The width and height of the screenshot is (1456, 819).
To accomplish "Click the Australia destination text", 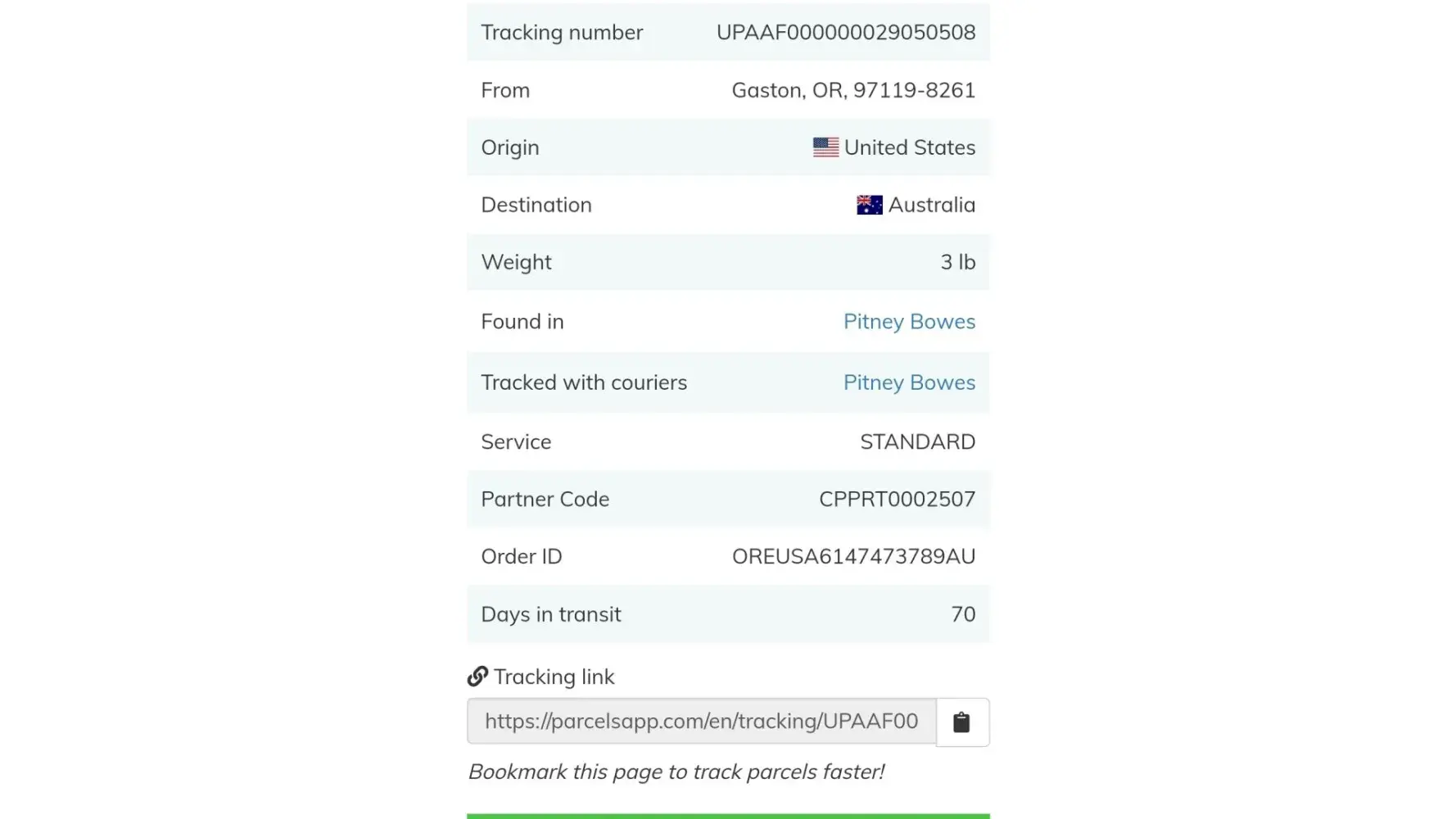I will (x=931, y=205).
